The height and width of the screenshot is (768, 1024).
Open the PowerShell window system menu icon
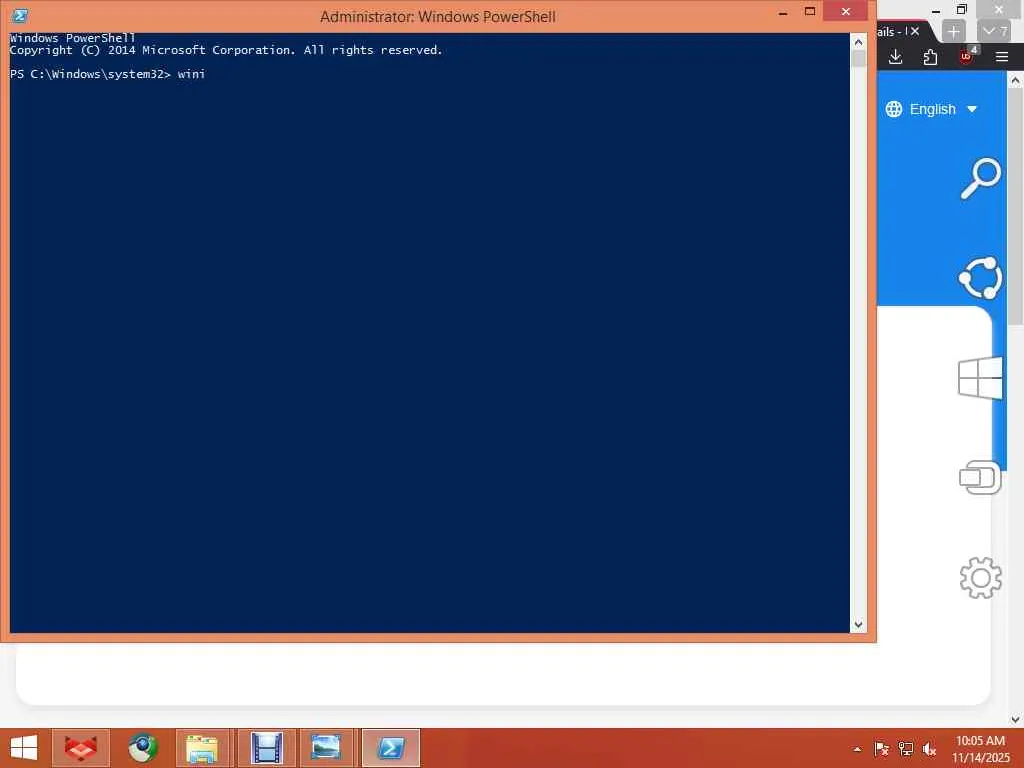(x=20, y=16)
